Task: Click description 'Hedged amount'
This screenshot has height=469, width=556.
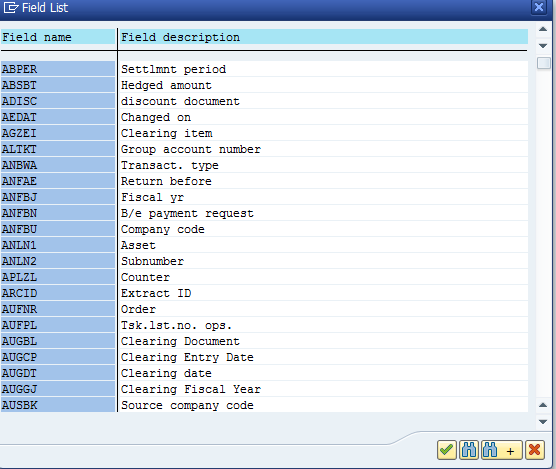Action: click(166, 85)
